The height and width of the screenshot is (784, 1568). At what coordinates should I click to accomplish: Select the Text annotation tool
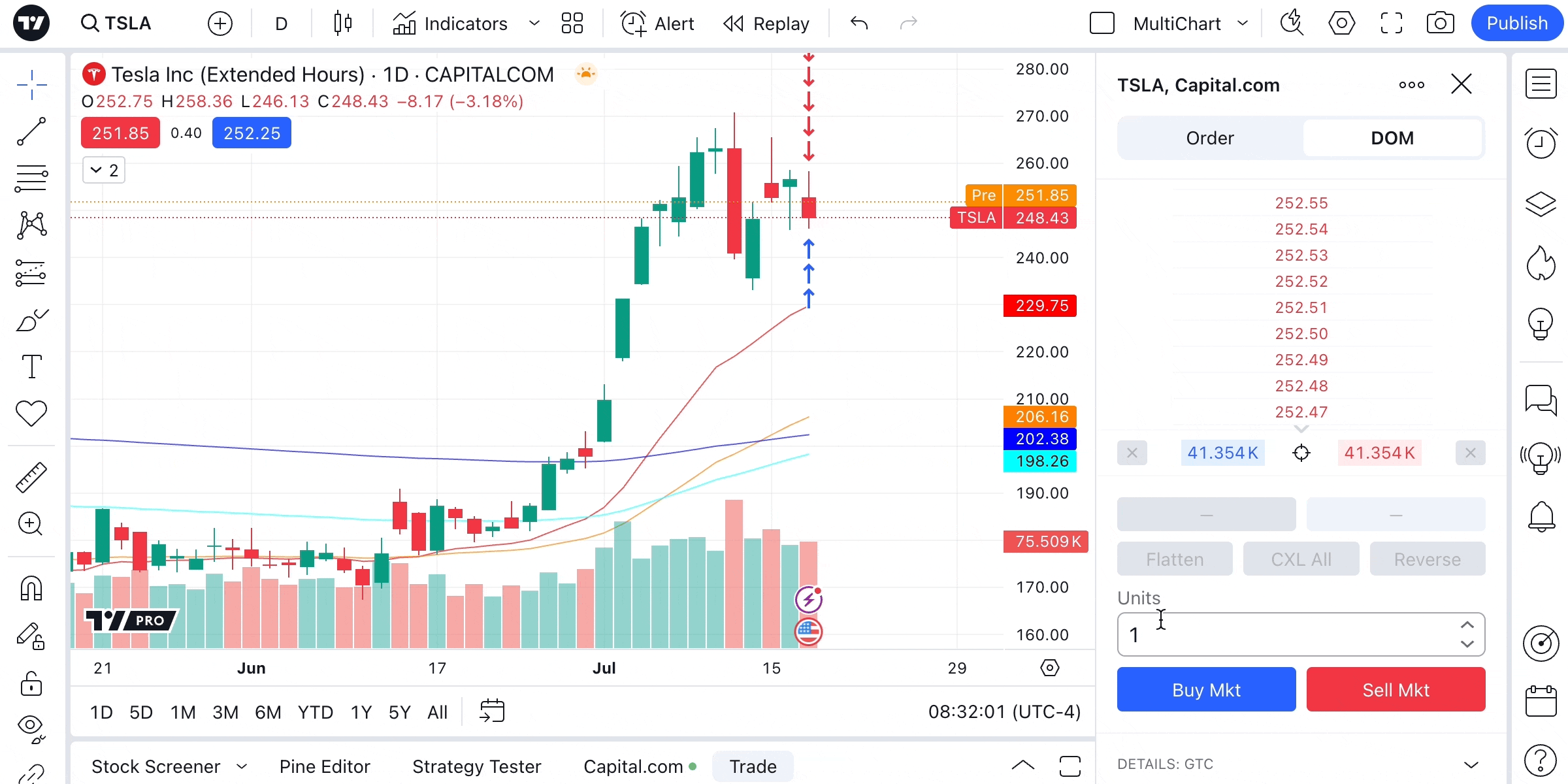pos(31,367)
